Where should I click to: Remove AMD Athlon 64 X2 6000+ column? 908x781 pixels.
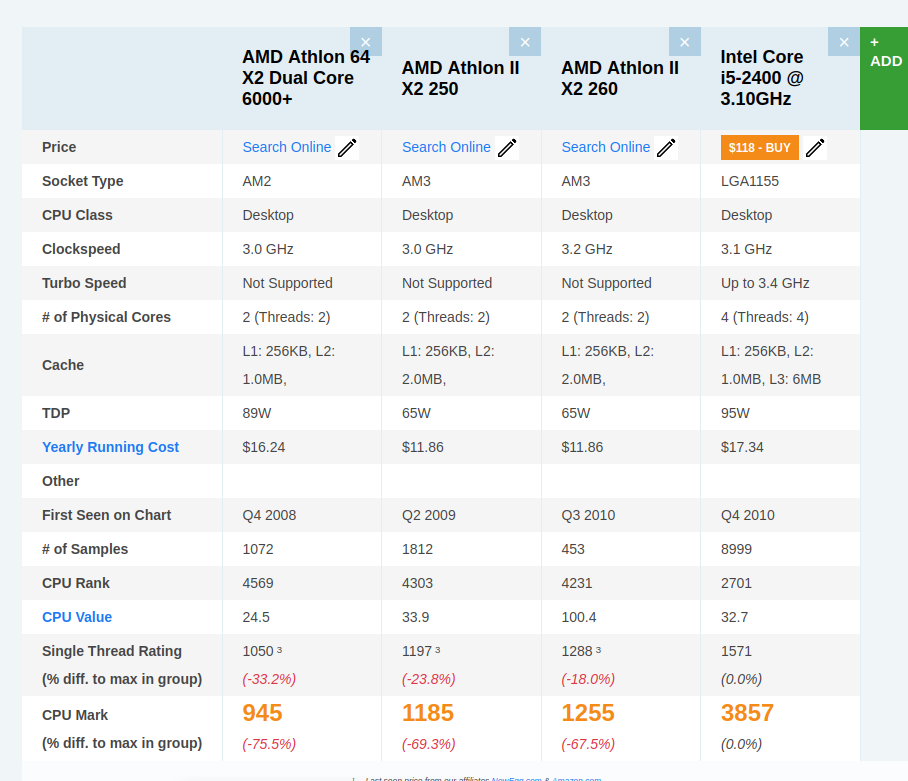365,42
